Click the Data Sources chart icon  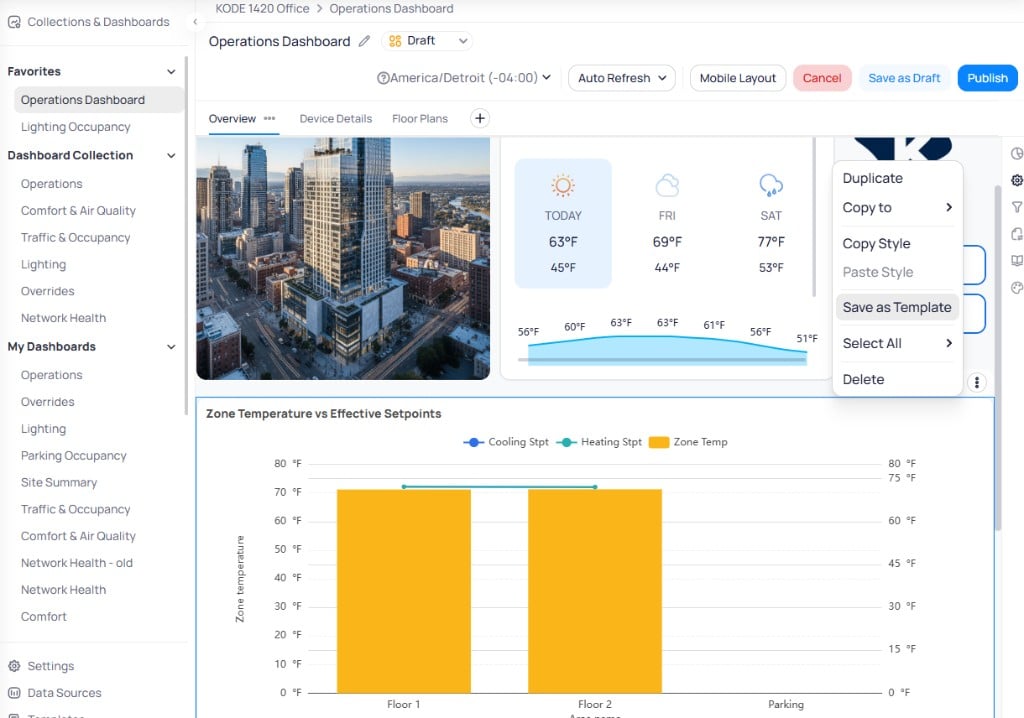(x=14, y=693)
